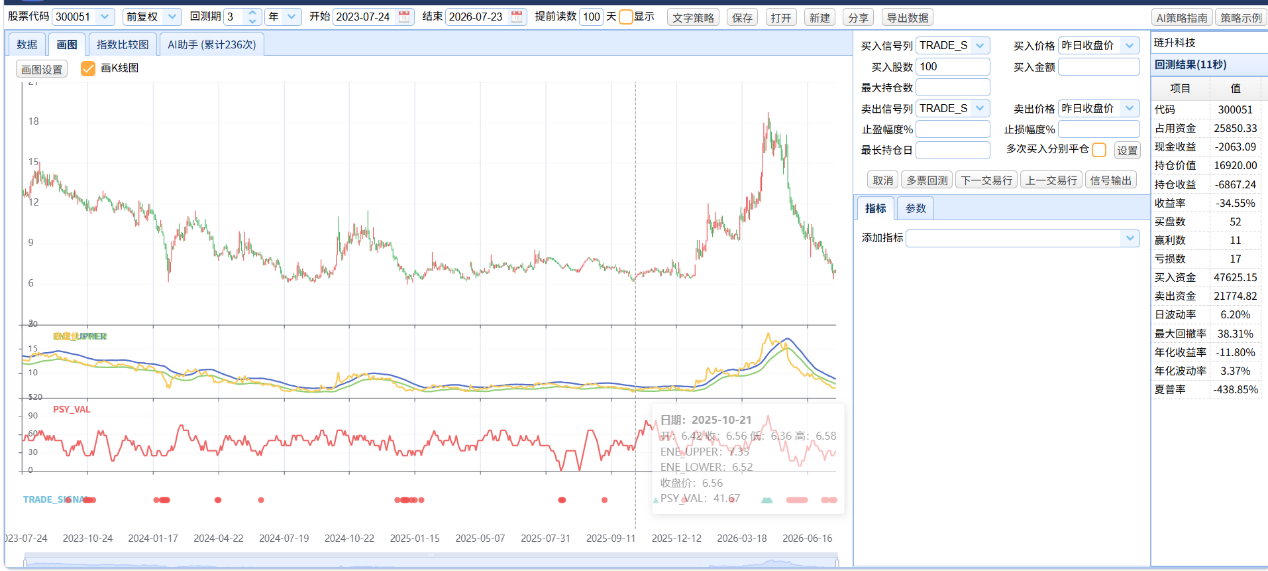1268x571 pixels.
Task: Open the start date calendar picker
Action: pyautogui.click(x=404, y=17)
